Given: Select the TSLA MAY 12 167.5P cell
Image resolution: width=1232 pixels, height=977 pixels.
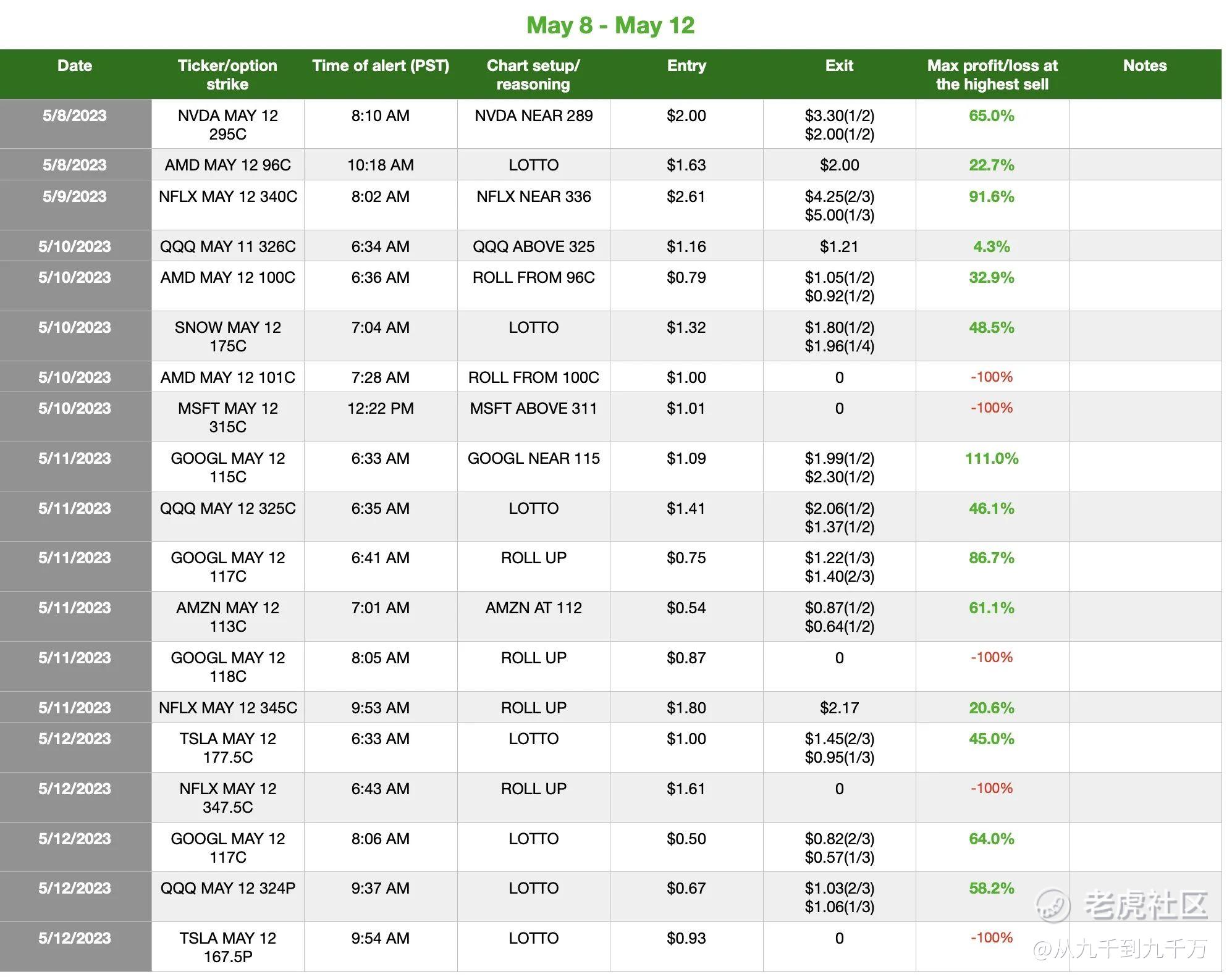Looking at the screenshot, I should tap(227, 947).
